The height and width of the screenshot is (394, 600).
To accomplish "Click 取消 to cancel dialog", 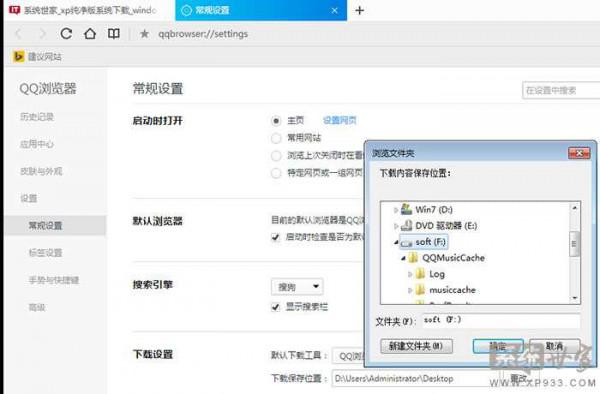I will pos(555,346).
